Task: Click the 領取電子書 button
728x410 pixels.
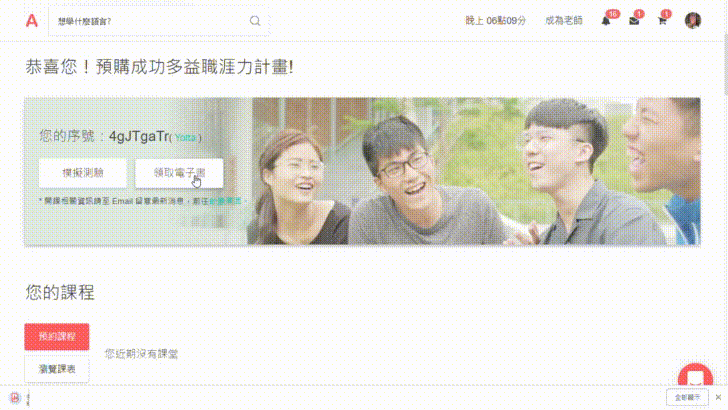Action: tap(179, 173)
